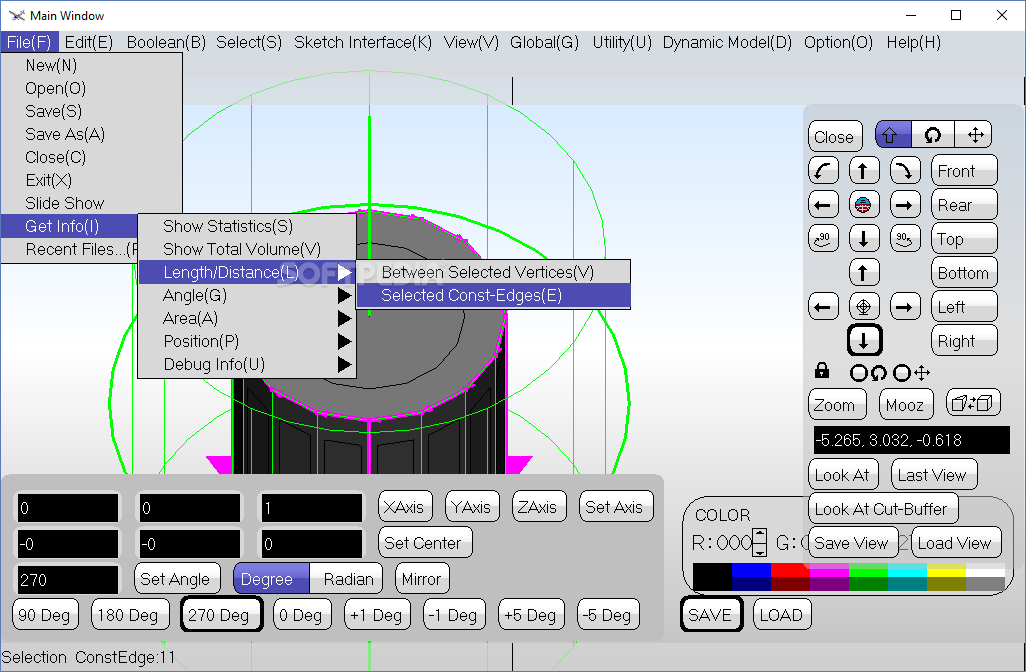The height and width of the screenshot is (672, 1026).
Task: Click the left arrow beside the globe icon
Action: point(823,205)
